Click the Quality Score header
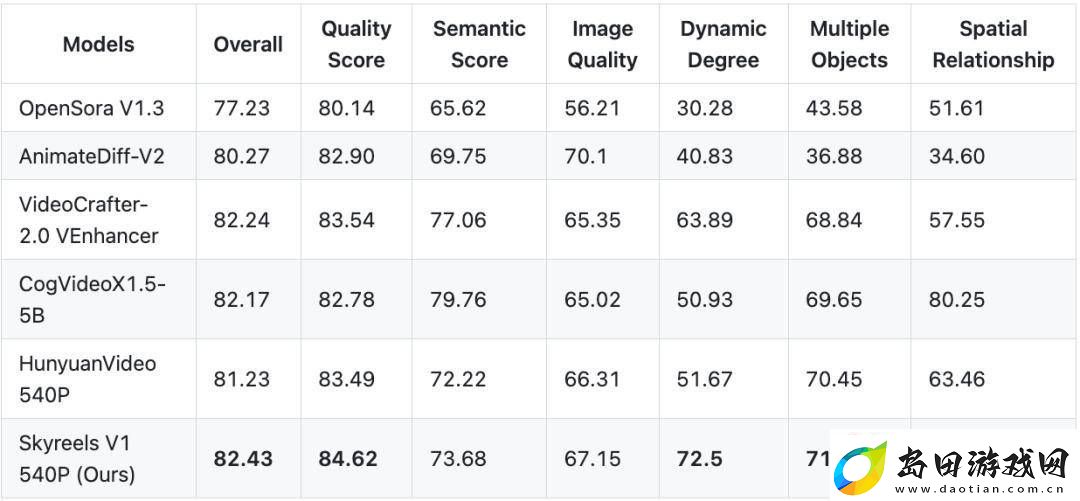 click(x=356, y=44)
